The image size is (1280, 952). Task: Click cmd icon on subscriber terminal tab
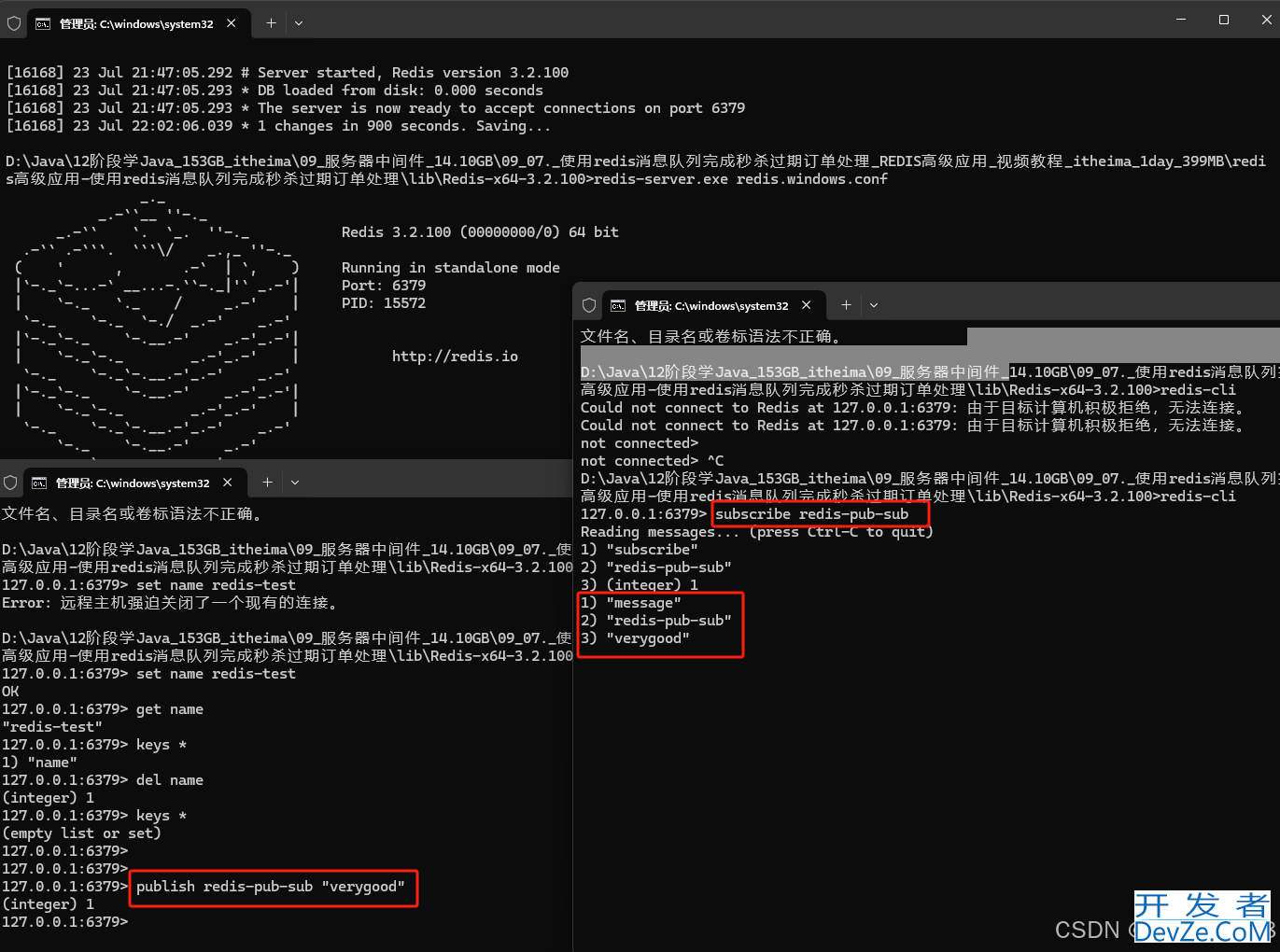coord(618,305)
